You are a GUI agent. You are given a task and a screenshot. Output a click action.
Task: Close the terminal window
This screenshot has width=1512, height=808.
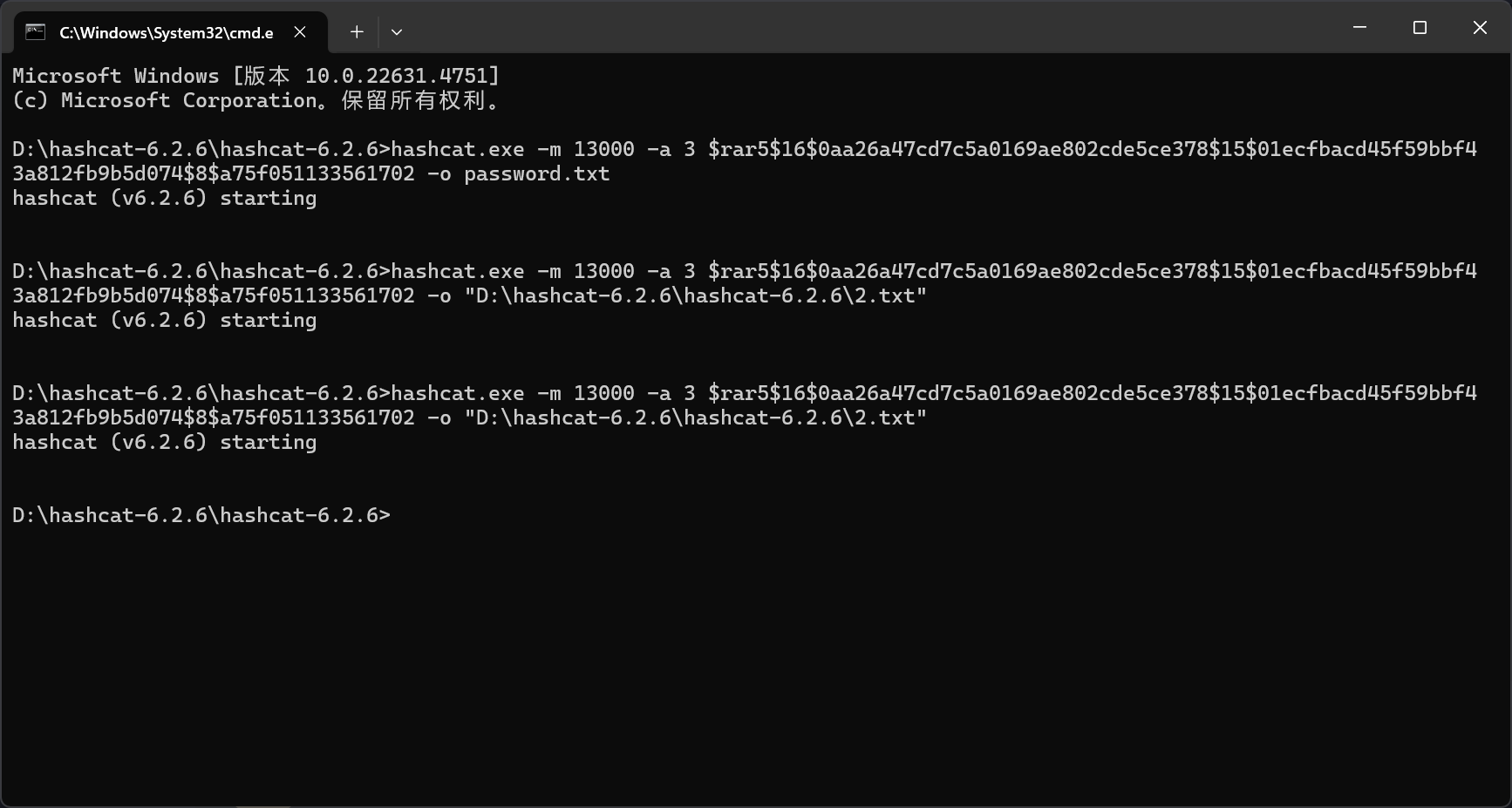pyautogui.click(x=1480, y=28)
